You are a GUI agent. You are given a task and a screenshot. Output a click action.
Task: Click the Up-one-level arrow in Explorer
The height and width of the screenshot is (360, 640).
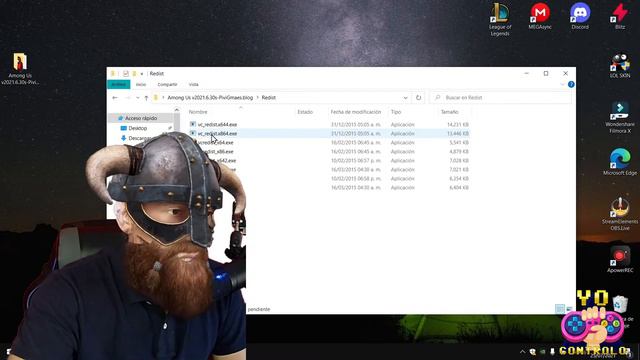pos(146,98)
